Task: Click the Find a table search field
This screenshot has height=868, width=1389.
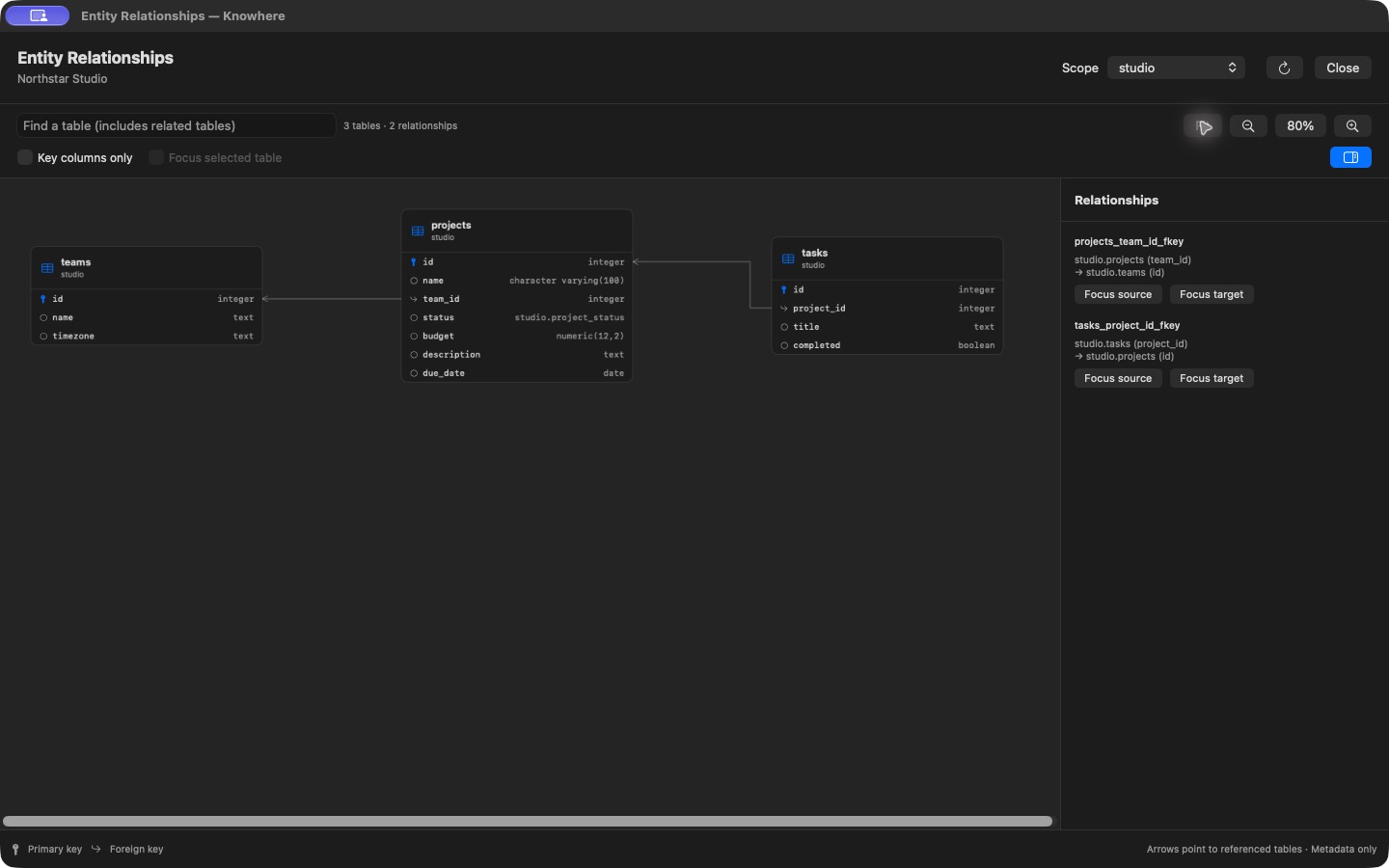Action: (x=177, y=125)
